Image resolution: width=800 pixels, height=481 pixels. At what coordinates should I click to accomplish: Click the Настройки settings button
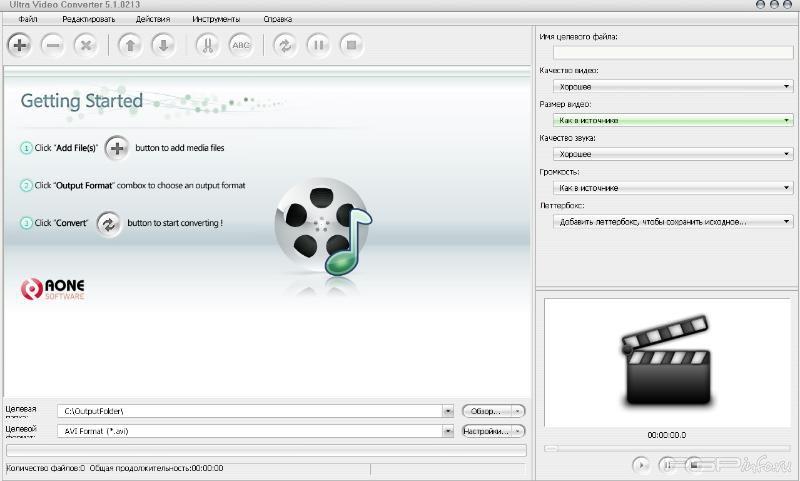point(487,431)
